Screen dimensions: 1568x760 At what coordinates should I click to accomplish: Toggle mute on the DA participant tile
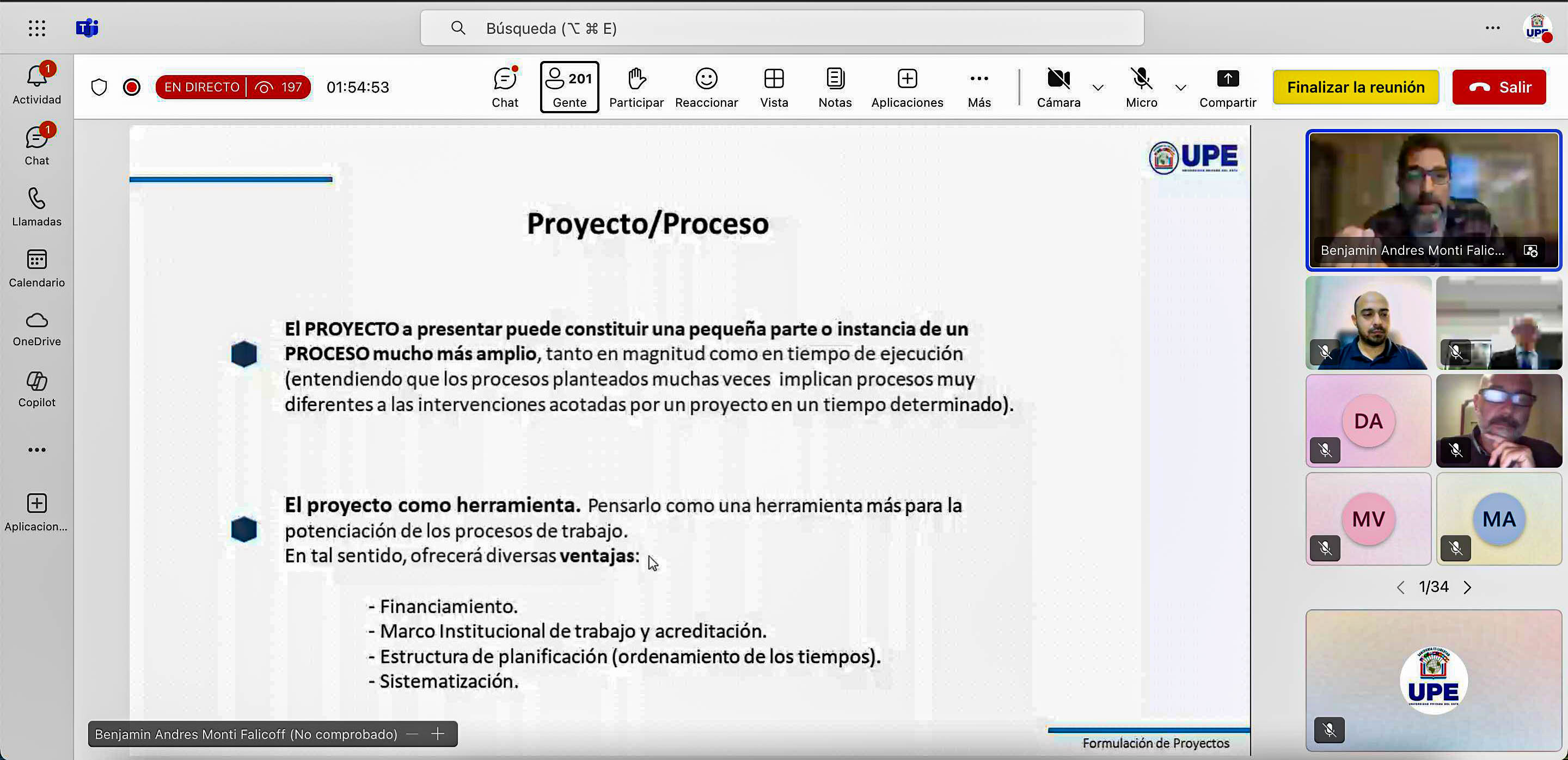tap(1325, 450)
